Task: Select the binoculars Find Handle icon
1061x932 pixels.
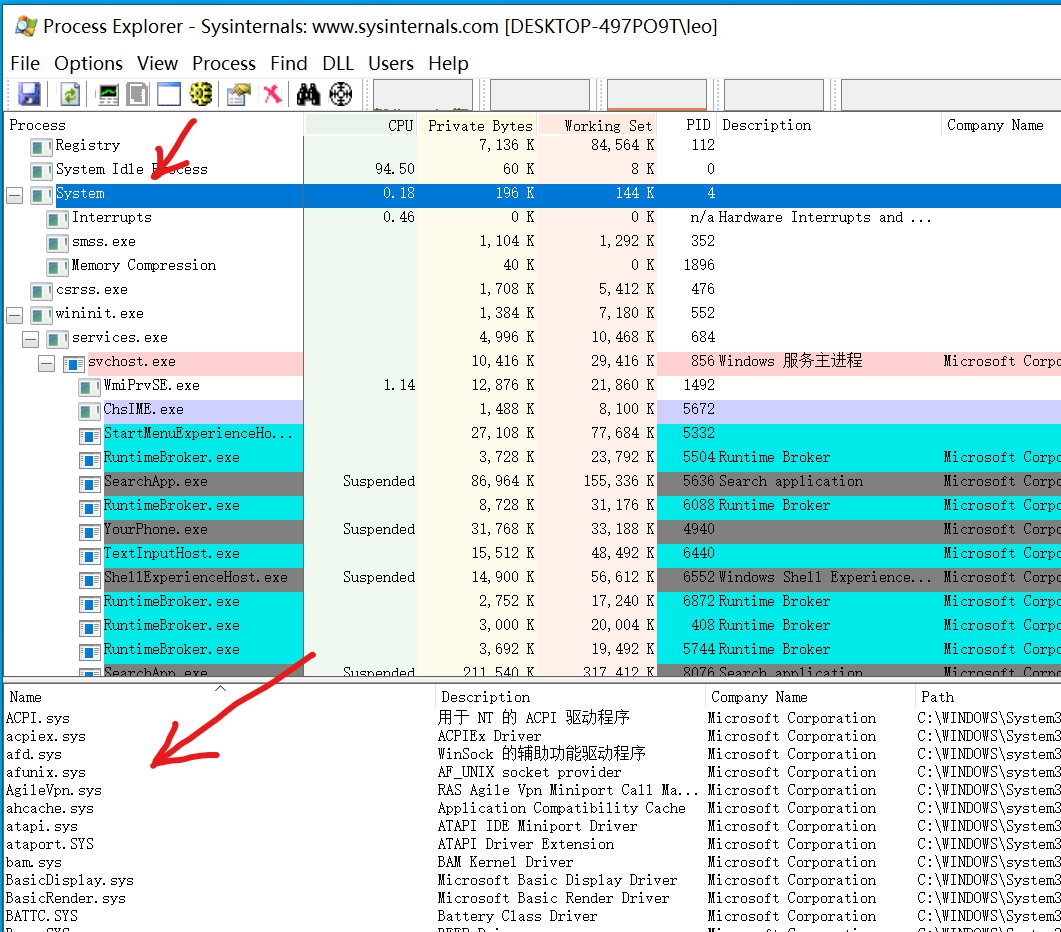Action: pyautogui.click(x=308, y=94)
